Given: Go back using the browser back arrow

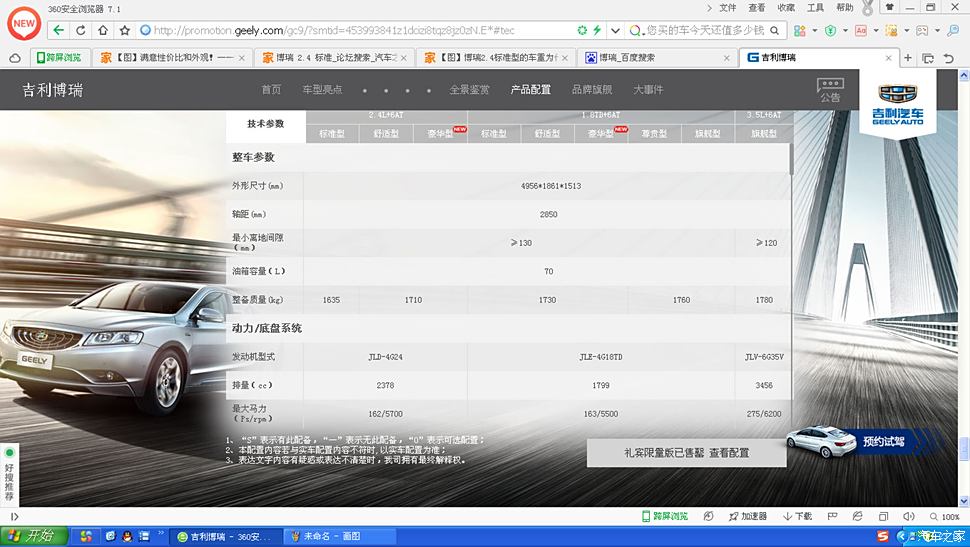Looking at the screenshot, I should point(59,30).
